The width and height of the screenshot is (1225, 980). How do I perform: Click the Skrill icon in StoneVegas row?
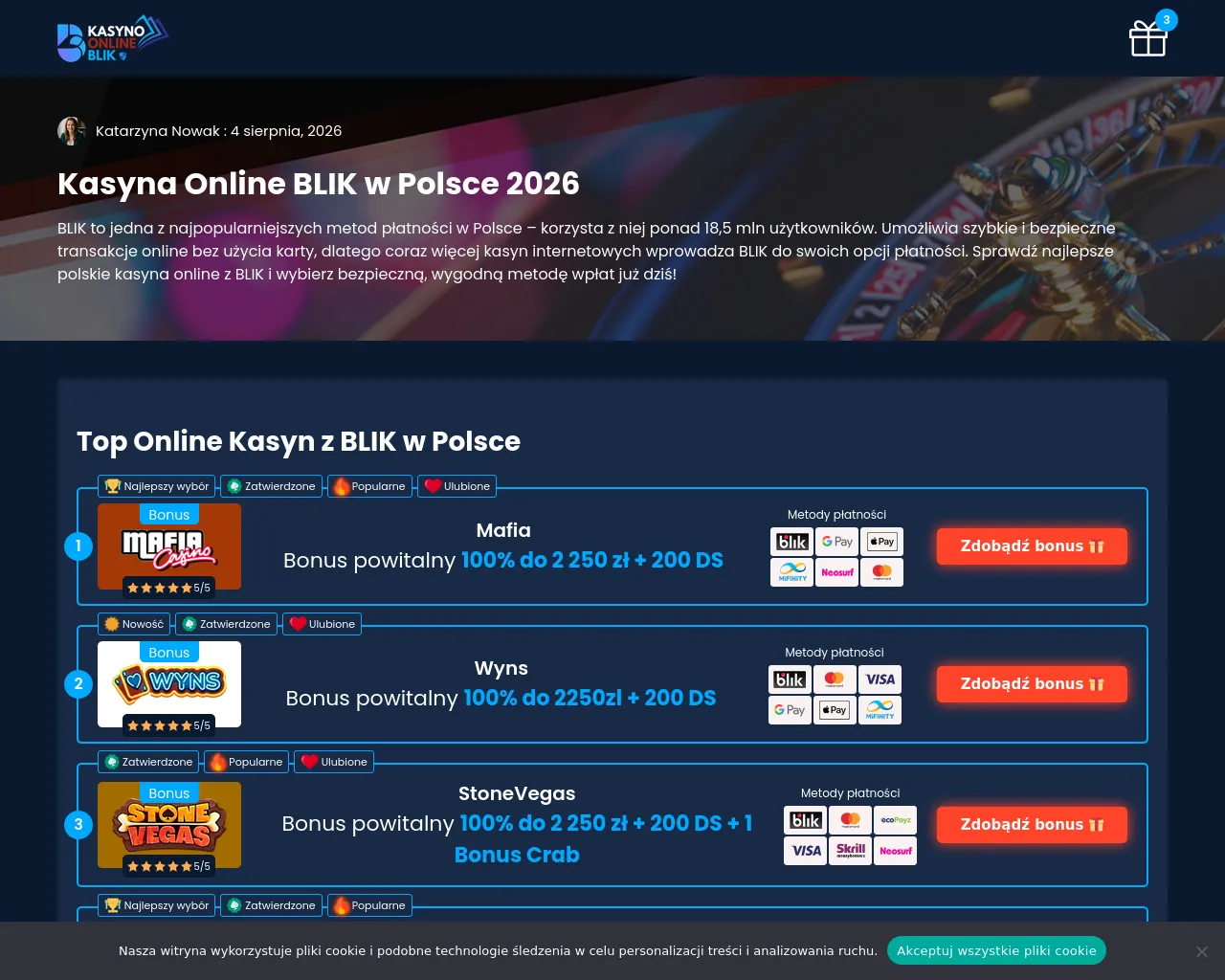(x=851, y=851)
